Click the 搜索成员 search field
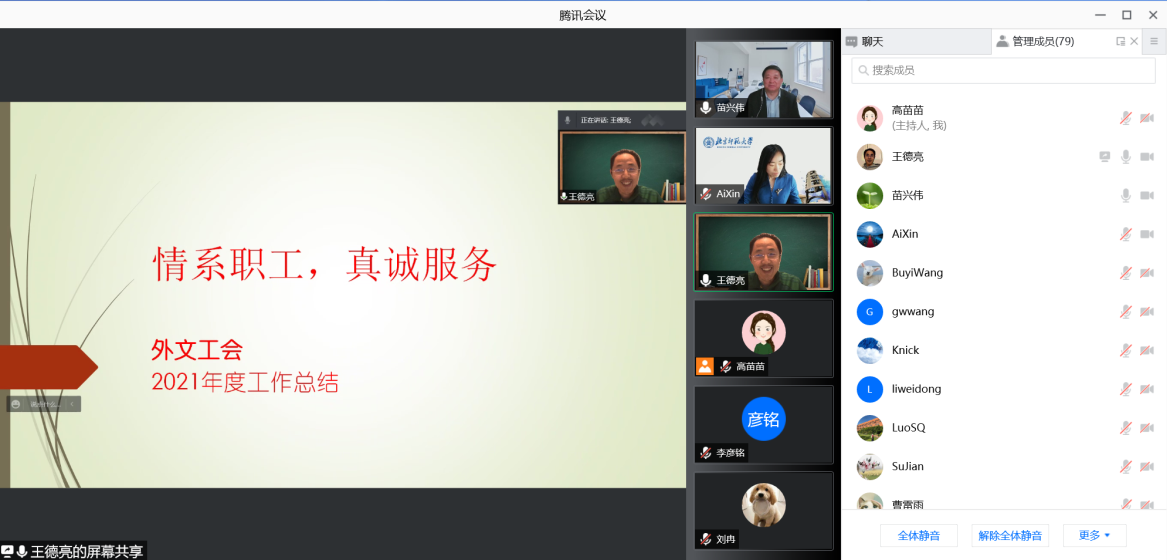Image resolution: width=1167 pixels, height=560 pixels. [1003, 70]
